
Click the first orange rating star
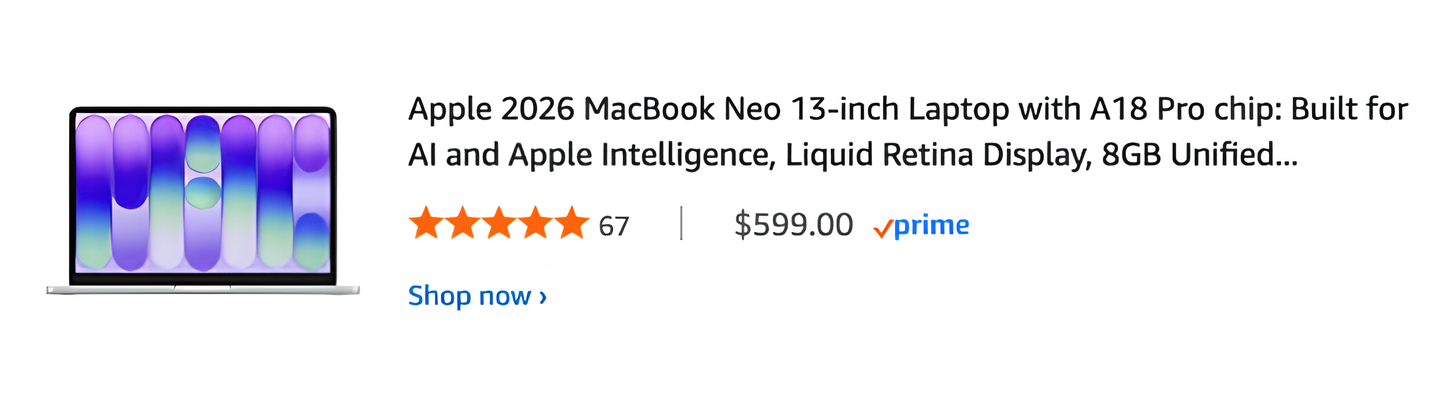pos(426,224)
